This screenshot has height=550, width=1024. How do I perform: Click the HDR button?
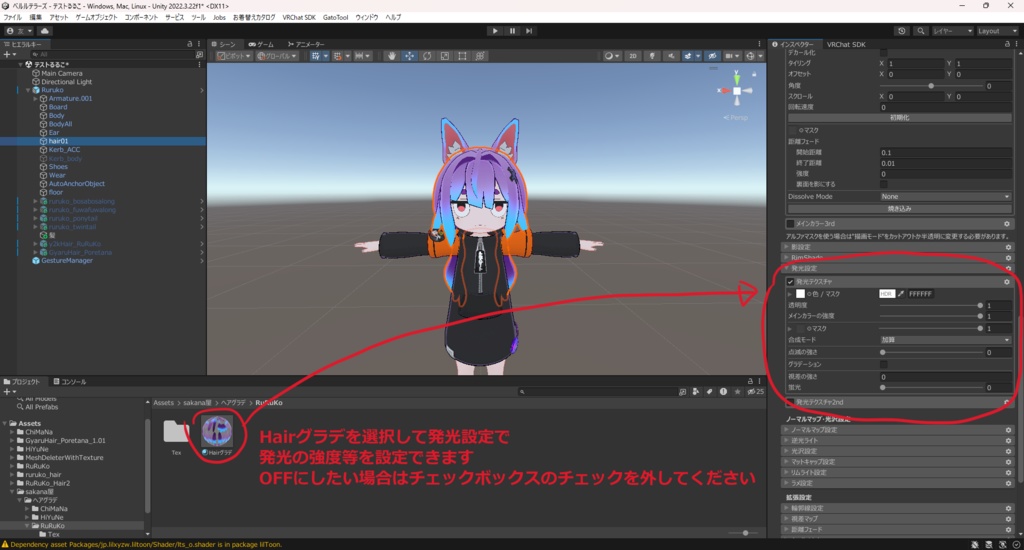pyautogui.click(x=886, y=294)
